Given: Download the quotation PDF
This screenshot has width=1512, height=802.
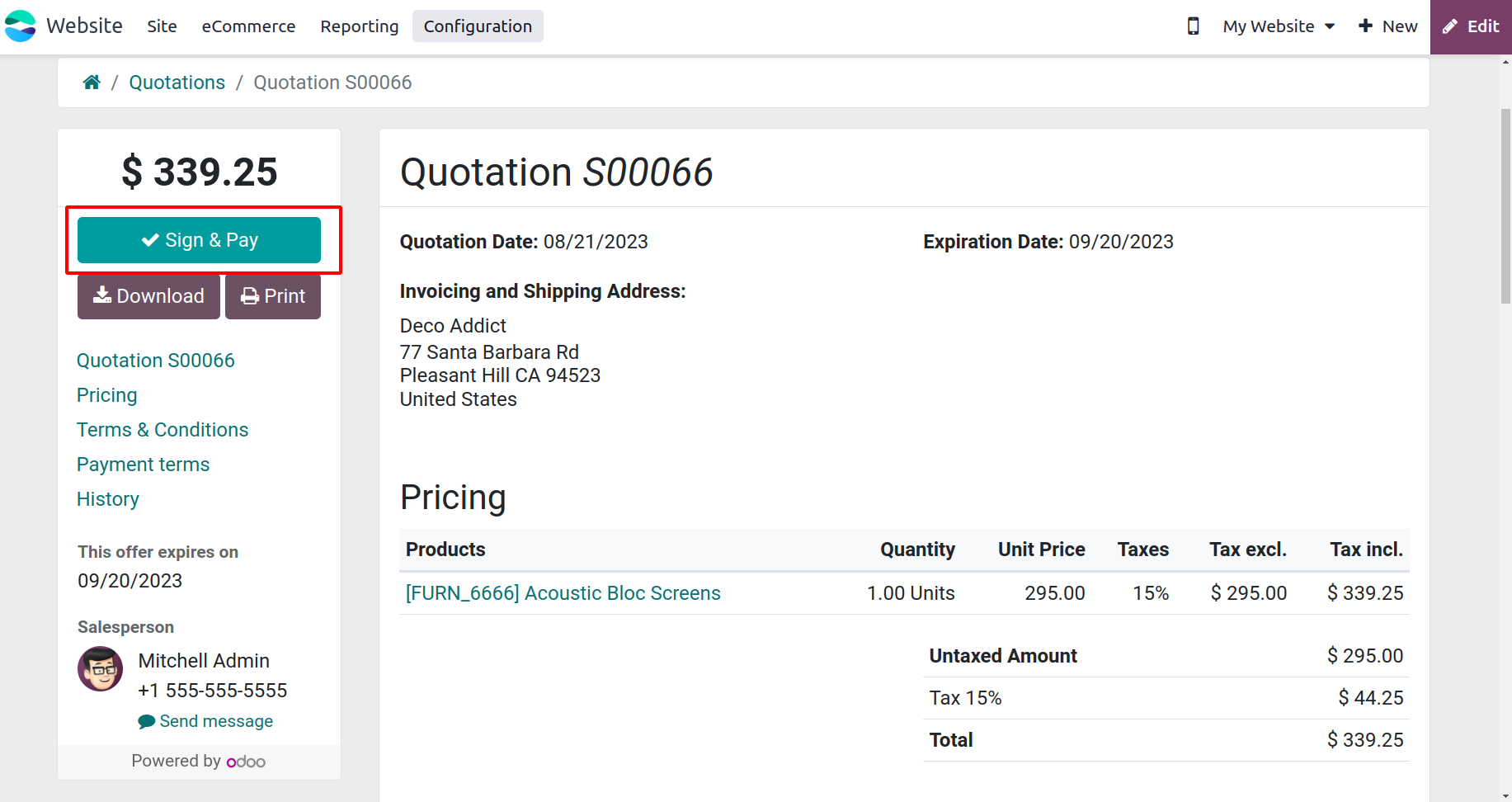Looking at the screenshot, I should 148,296.
